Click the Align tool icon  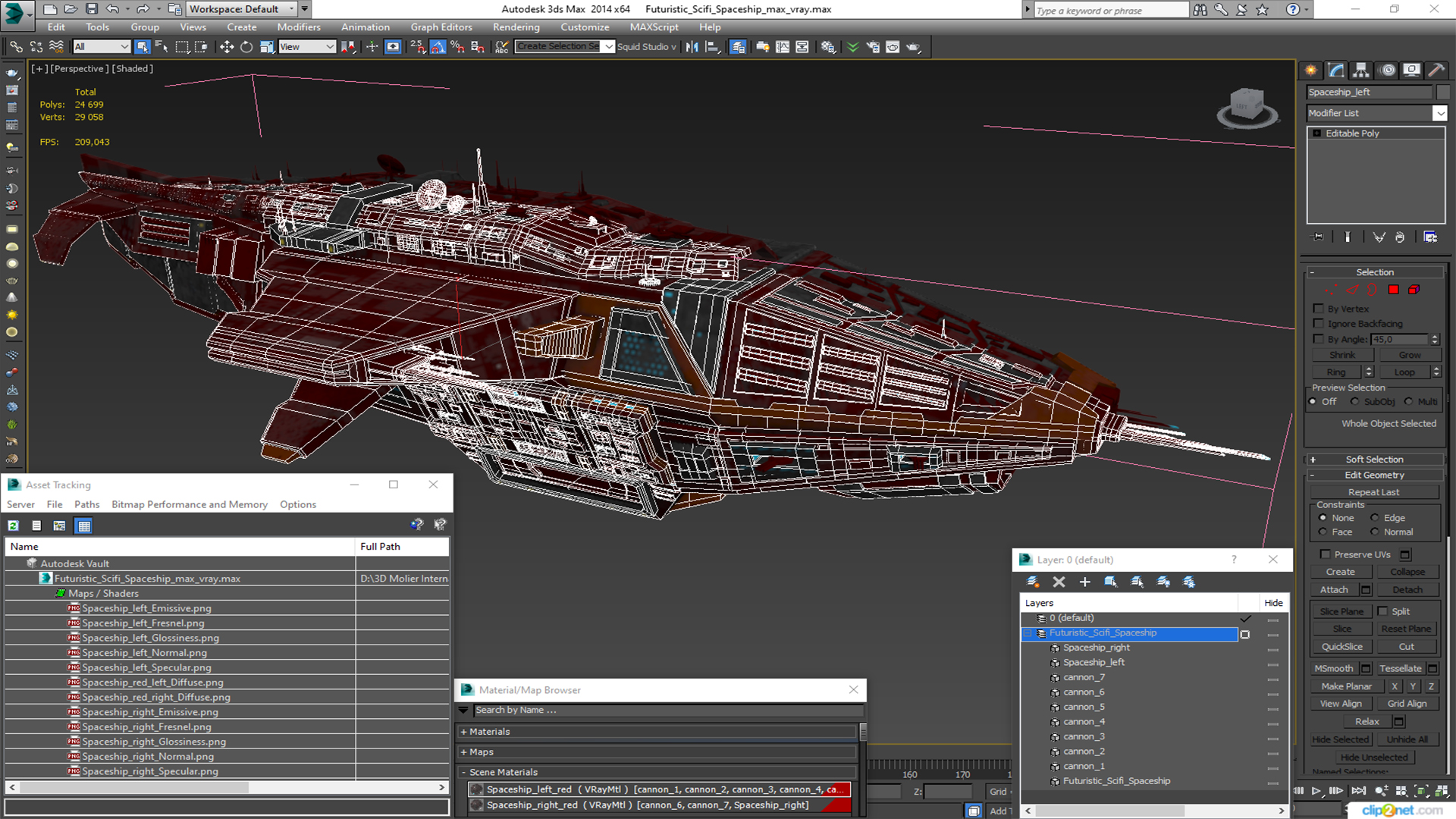(712, 47)
